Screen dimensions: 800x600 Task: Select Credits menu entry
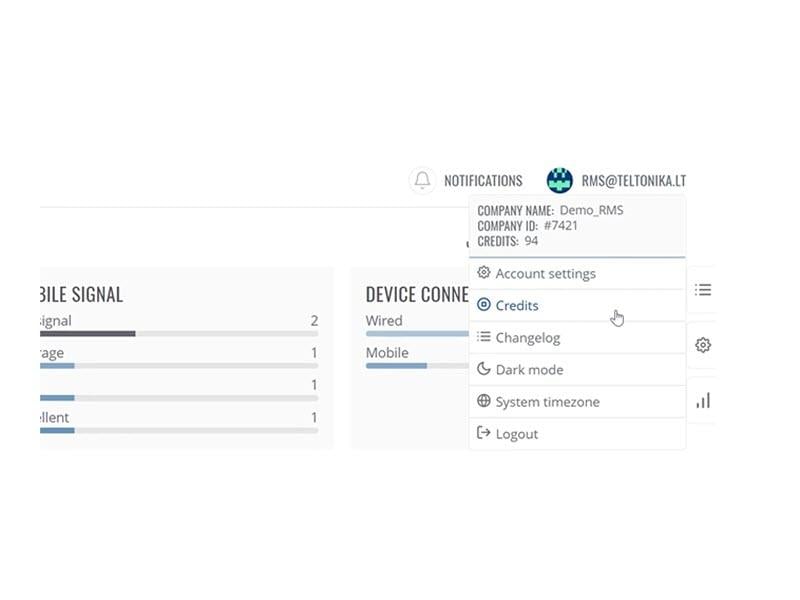click(577, 306)
